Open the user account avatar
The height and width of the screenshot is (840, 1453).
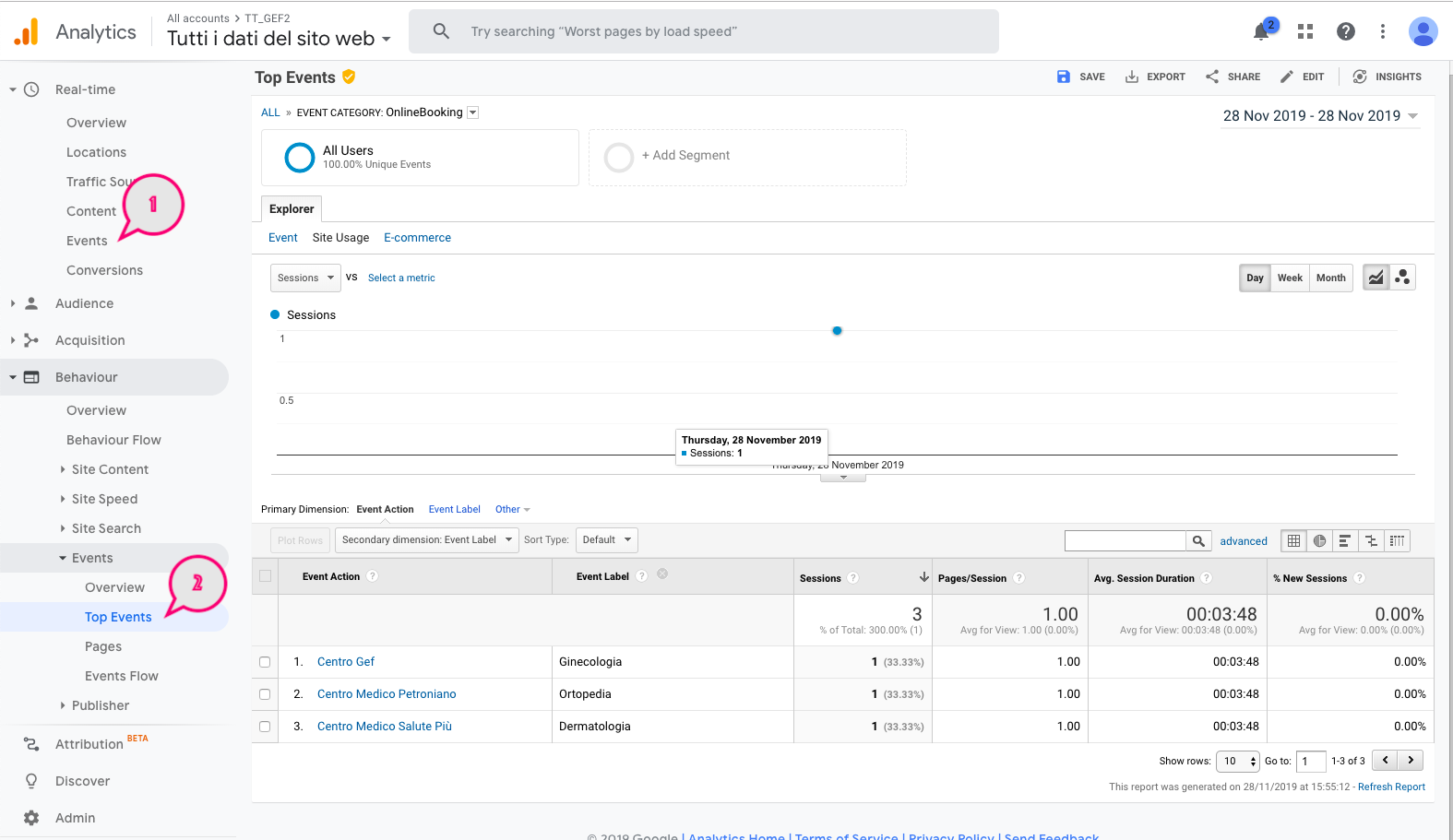pyautogui.click(x=1423, y=31)
